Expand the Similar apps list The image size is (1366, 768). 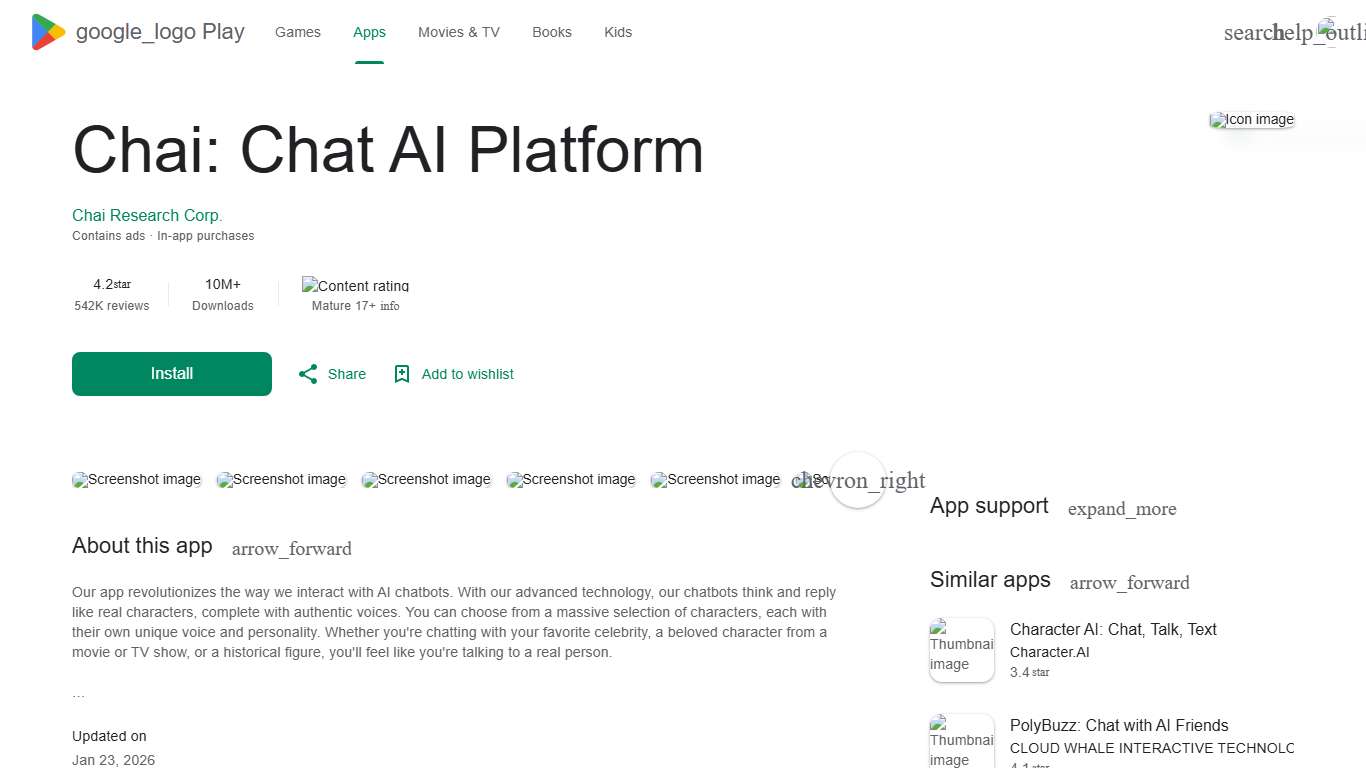click(1129, 583)
